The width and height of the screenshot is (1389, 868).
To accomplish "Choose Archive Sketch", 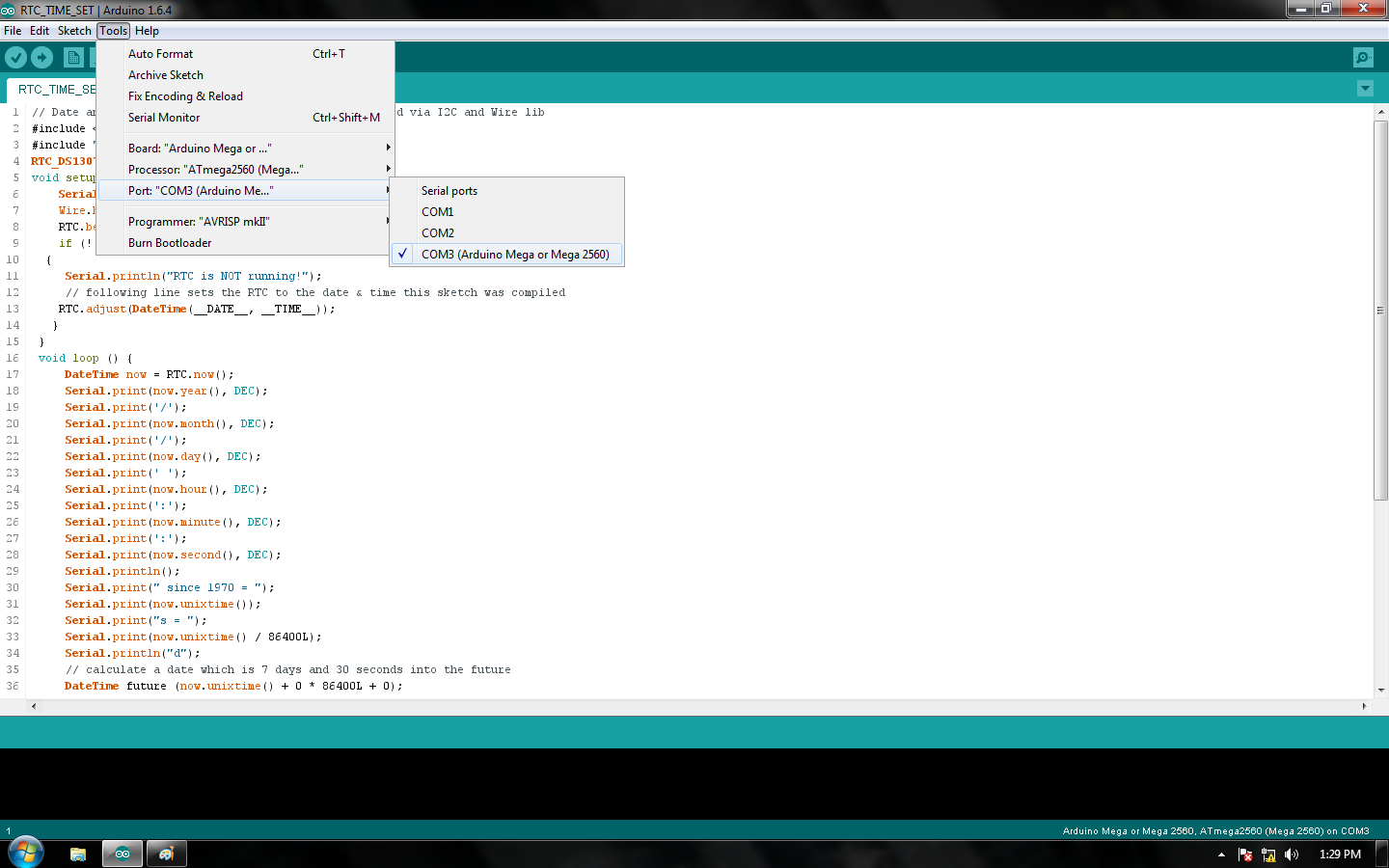I will 246,75.
